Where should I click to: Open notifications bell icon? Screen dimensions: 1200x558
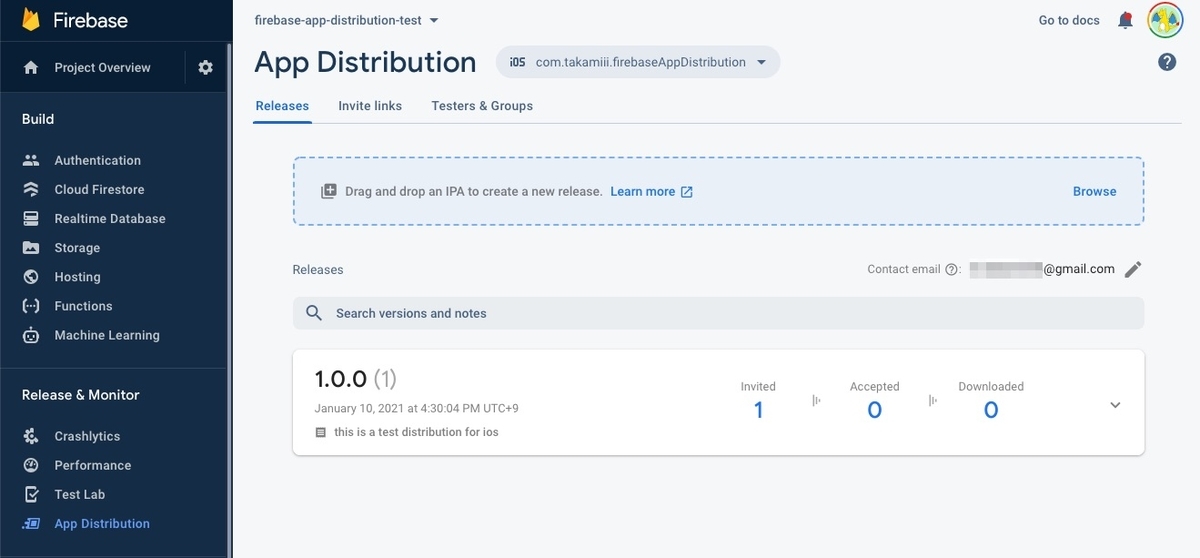click(1126, 20)
